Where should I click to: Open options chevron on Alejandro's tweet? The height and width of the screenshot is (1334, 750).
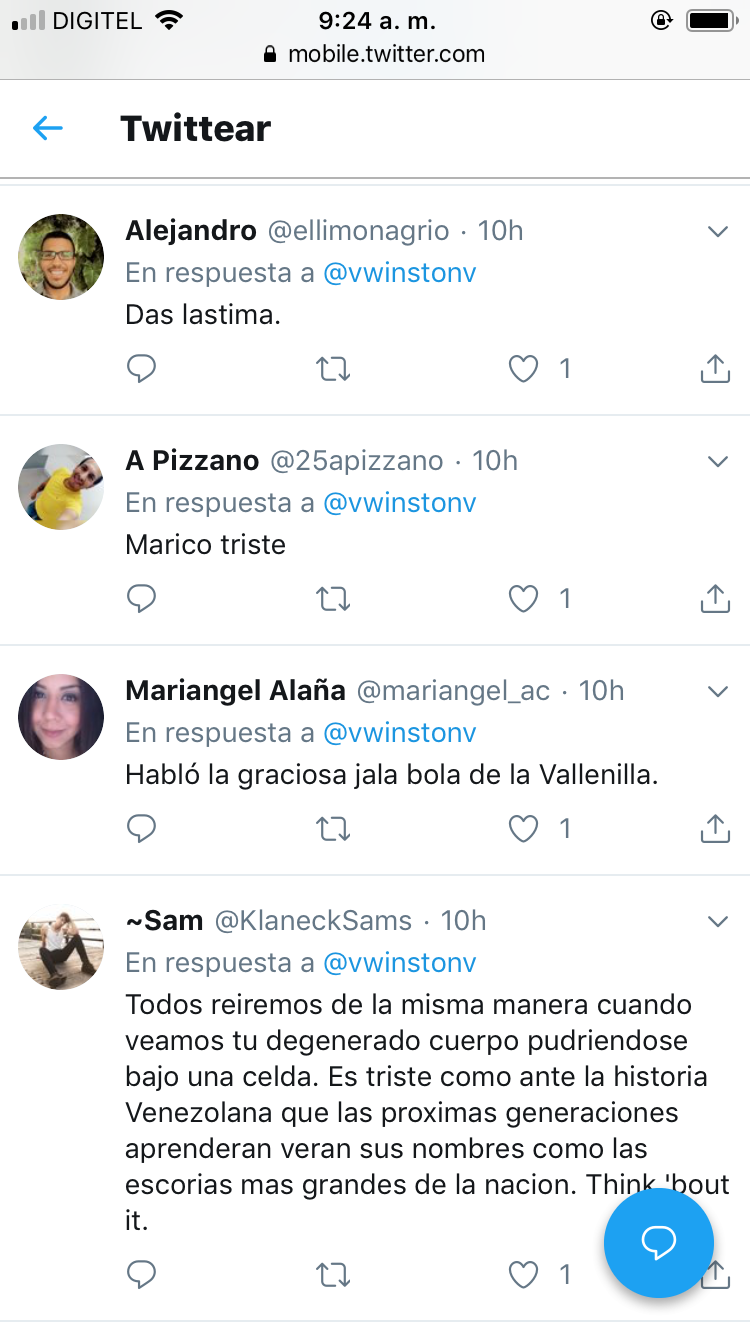[717, 232]
